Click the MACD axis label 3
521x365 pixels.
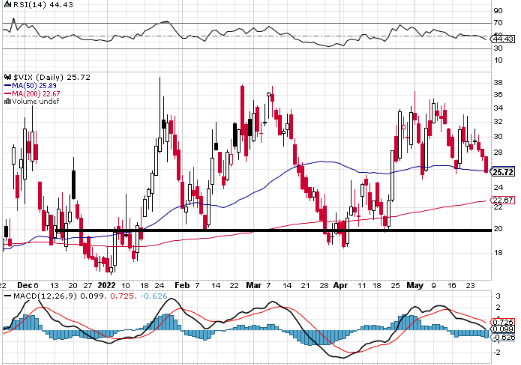click(x=498, y=296)
